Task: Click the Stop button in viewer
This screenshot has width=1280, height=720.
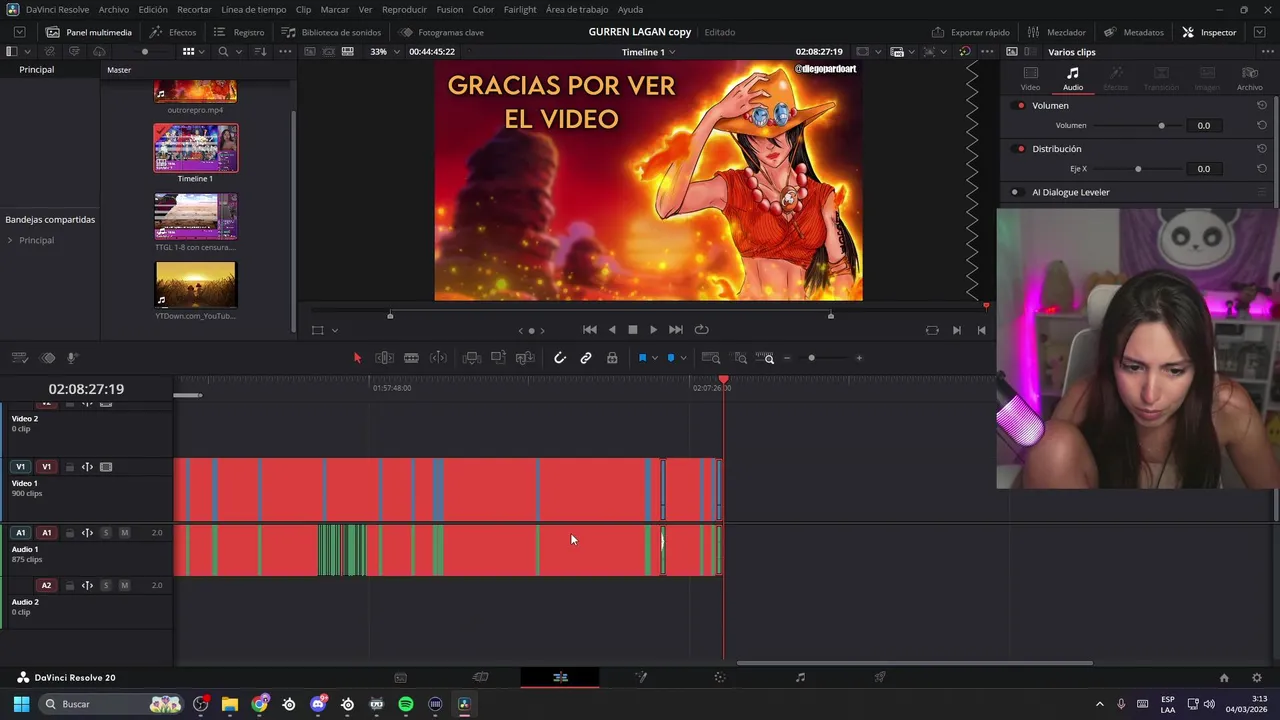Action: coord(633,330)
